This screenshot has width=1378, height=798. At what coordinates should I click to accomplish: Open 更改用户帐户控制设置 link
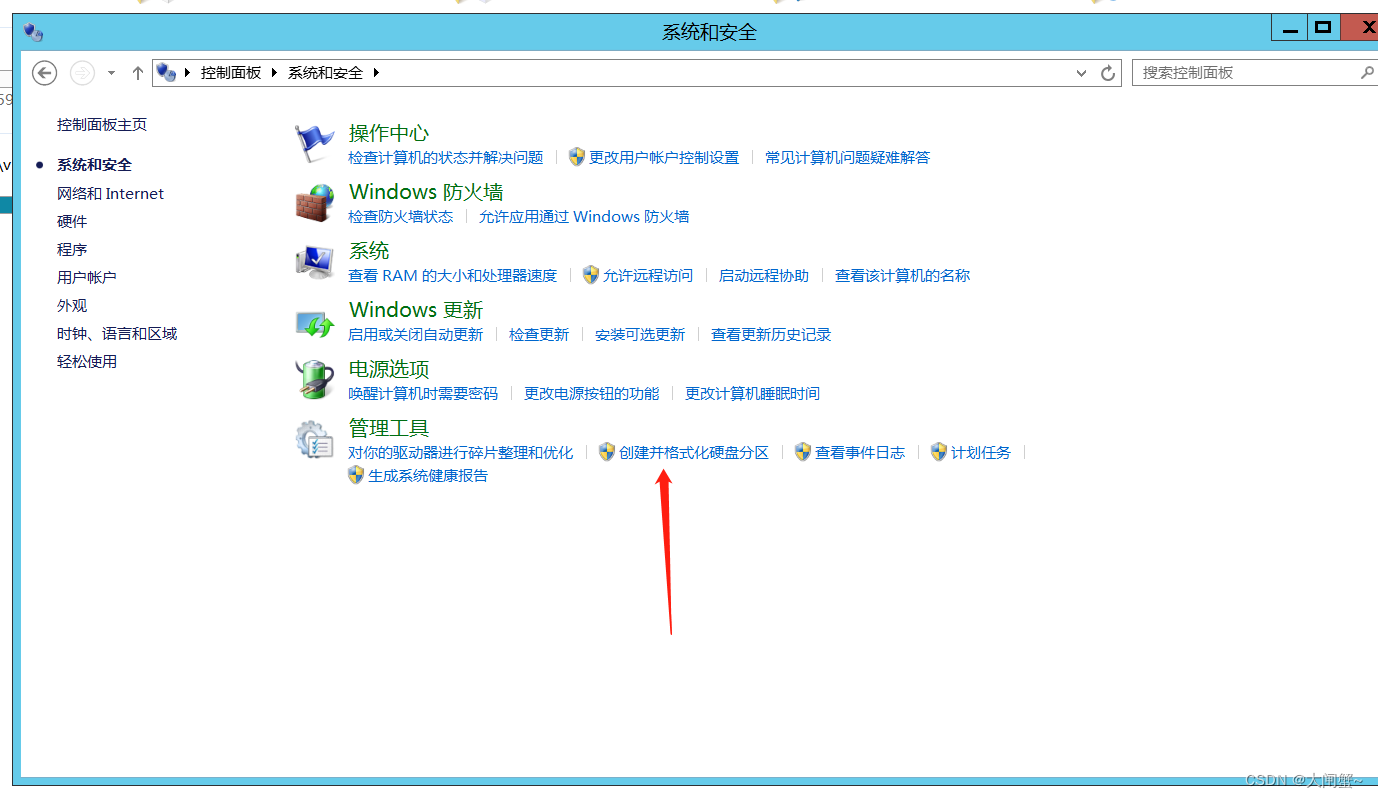[664, 158]
